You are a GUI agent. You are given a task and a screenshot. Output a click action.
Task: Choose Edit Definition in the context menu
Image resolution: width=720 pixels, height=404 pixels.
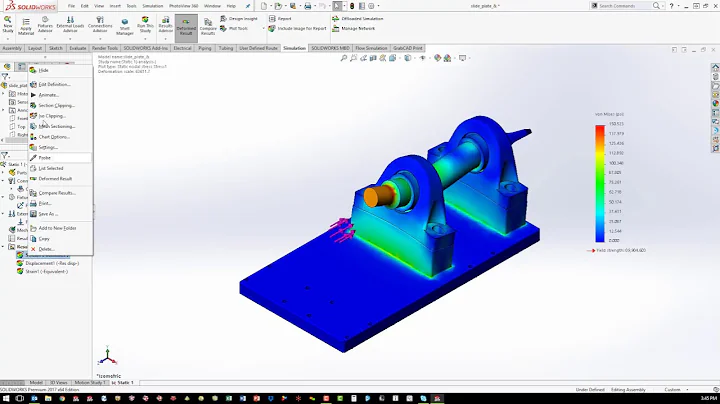60,84
